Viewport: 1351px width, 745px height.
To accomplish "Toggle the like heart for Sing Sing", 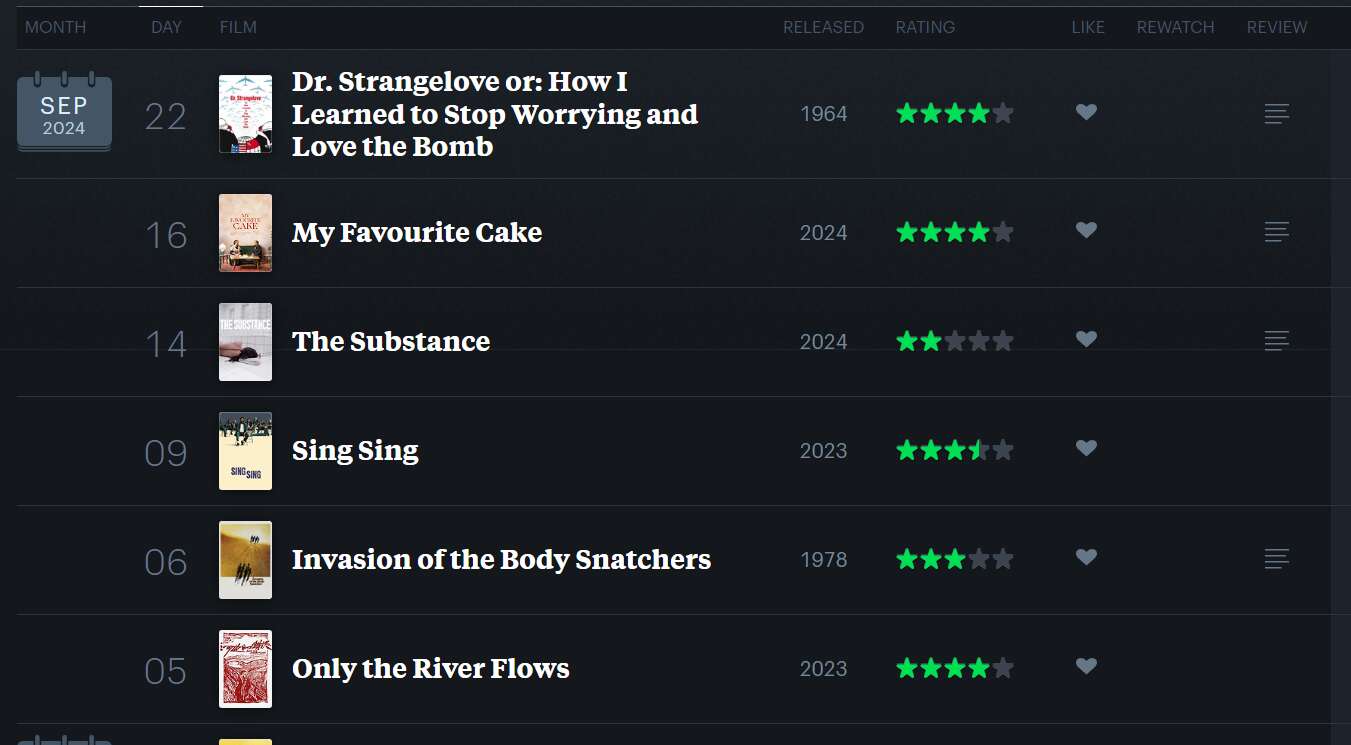I will (x=1086, y=449).
